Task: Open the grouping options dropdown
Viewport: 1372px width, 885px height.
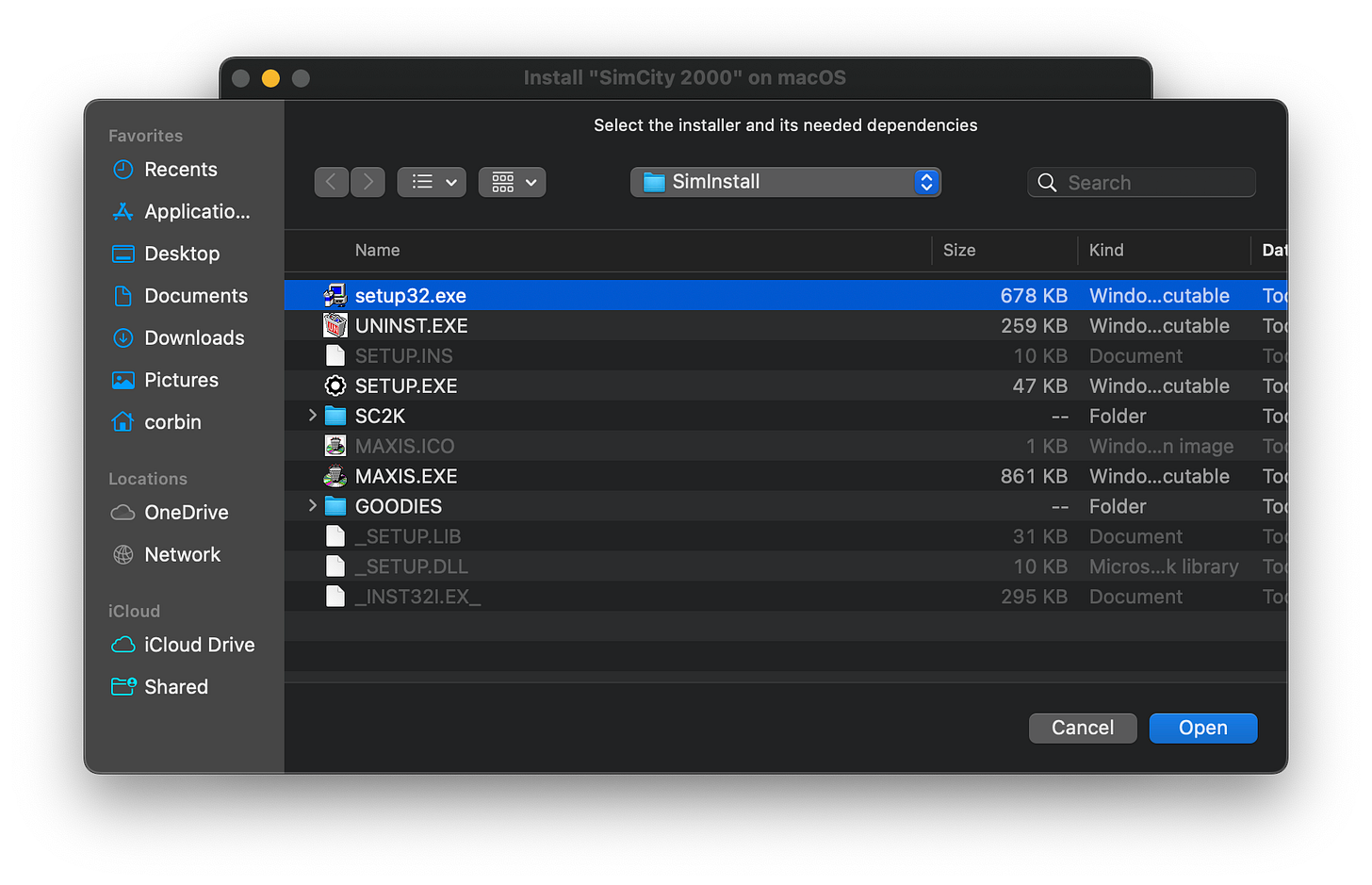Action: (513, 182)
